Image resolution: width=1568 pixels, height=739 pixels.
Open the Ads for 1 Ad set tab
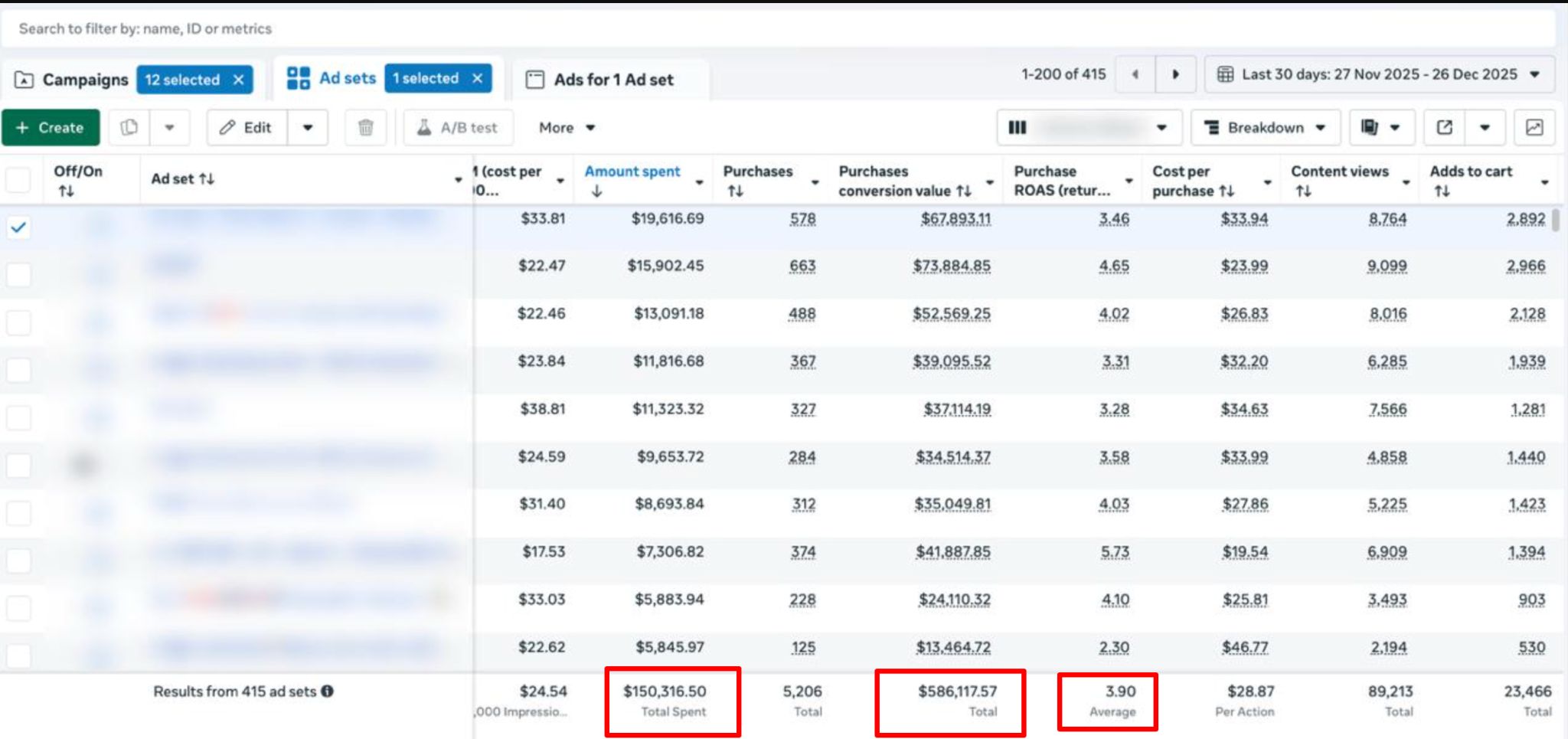point(610,79)
